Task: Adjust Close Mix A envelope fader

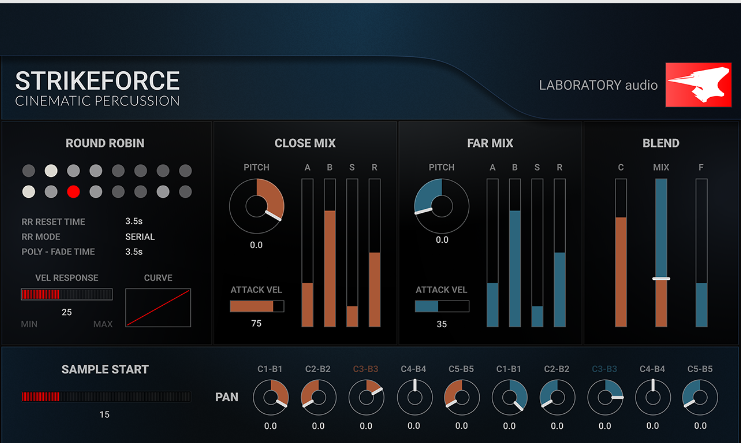Action: tap(307, 252)
